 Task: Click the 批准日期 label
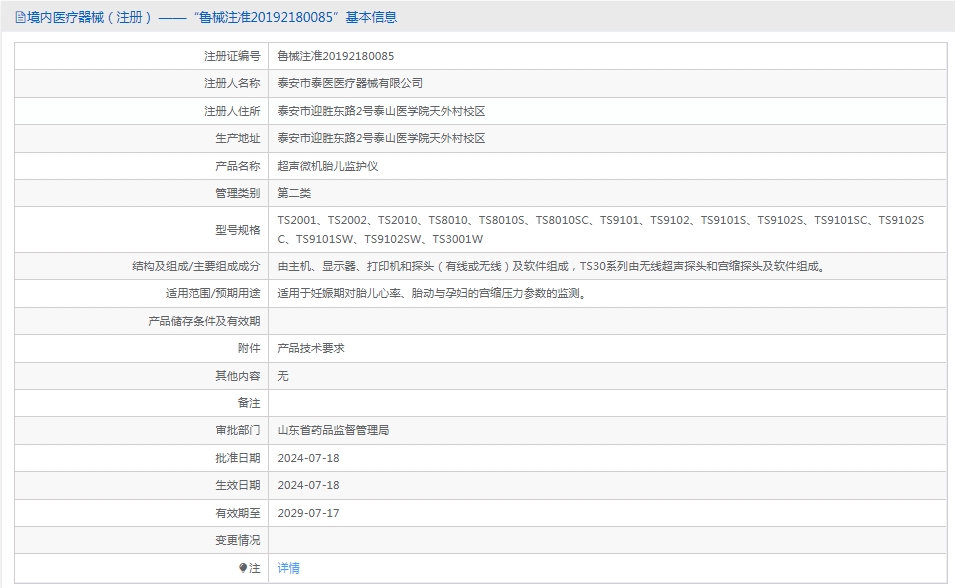(238, 458)
